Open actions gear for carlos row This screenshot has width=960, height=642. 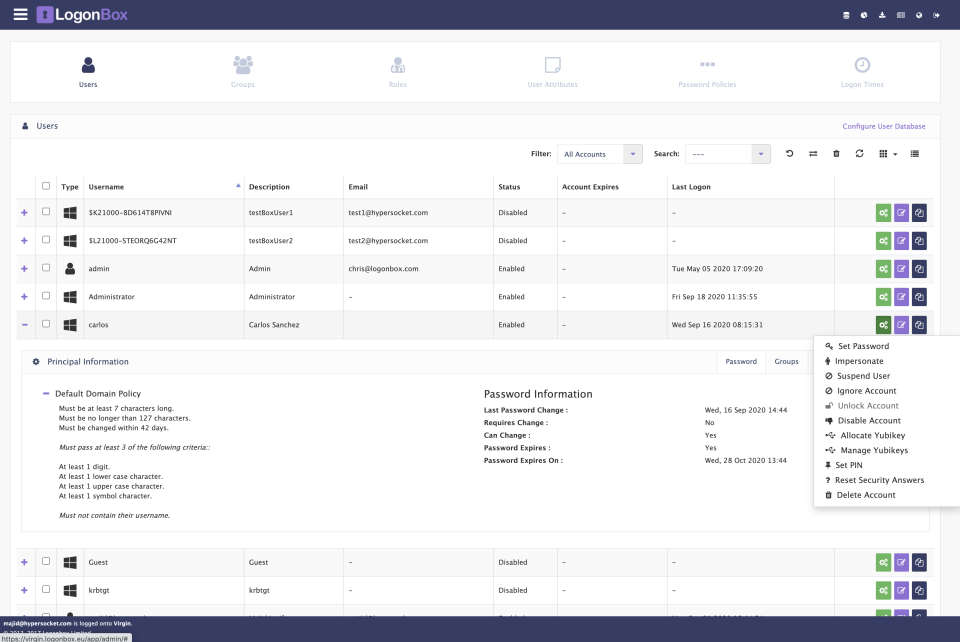pyautogui.click(x=883, y=325)
